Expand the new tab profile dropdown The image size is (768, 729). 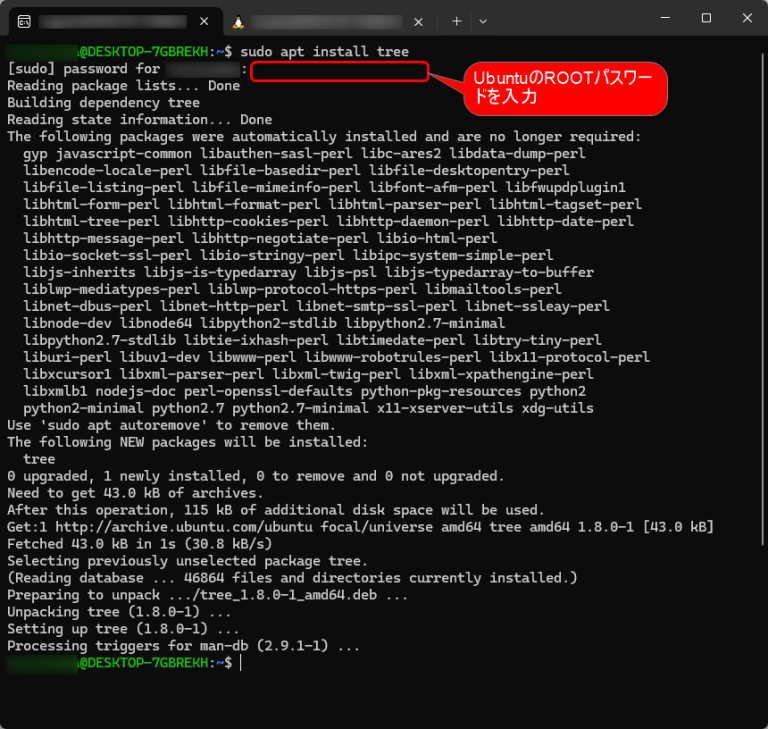click(483, 22)
